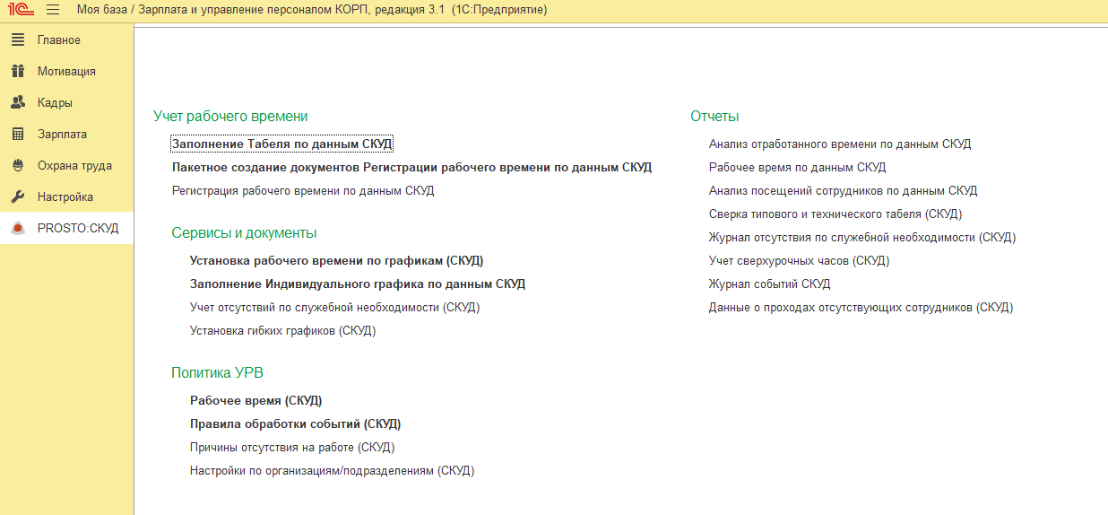1108x515 pixels.
Task: Open Пакетное создание документов Регистрации
Action: 411,167
